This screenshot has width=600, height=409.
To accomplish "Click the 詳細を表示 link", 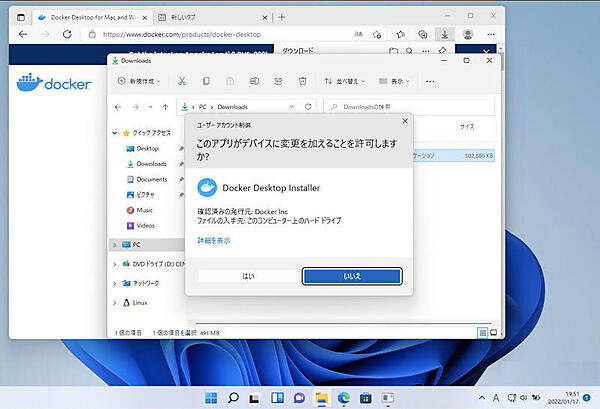I will [214, 241].
